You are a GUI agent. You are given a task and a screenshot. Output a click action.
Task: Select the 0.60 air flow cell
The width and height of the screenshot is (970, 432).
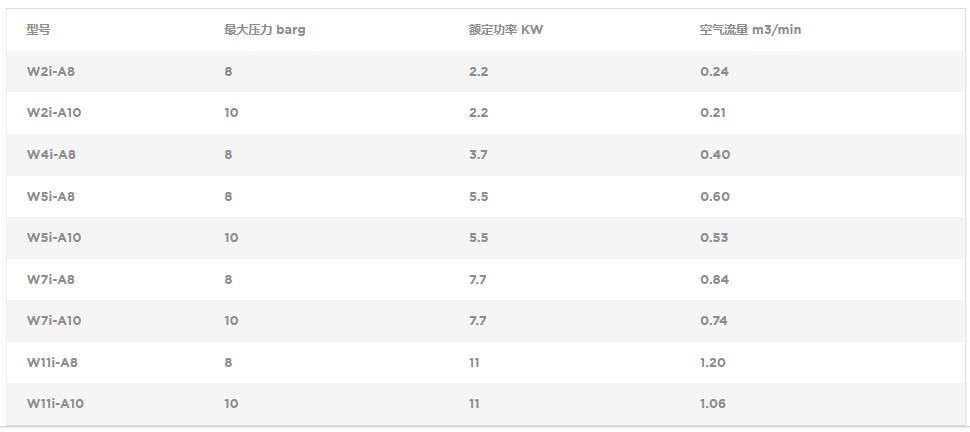click(x=714, y=197)
